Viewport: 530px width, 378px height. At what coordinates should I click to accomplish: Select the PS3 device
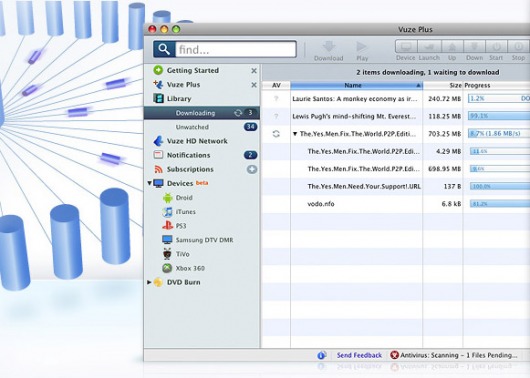tap(181, 226)
